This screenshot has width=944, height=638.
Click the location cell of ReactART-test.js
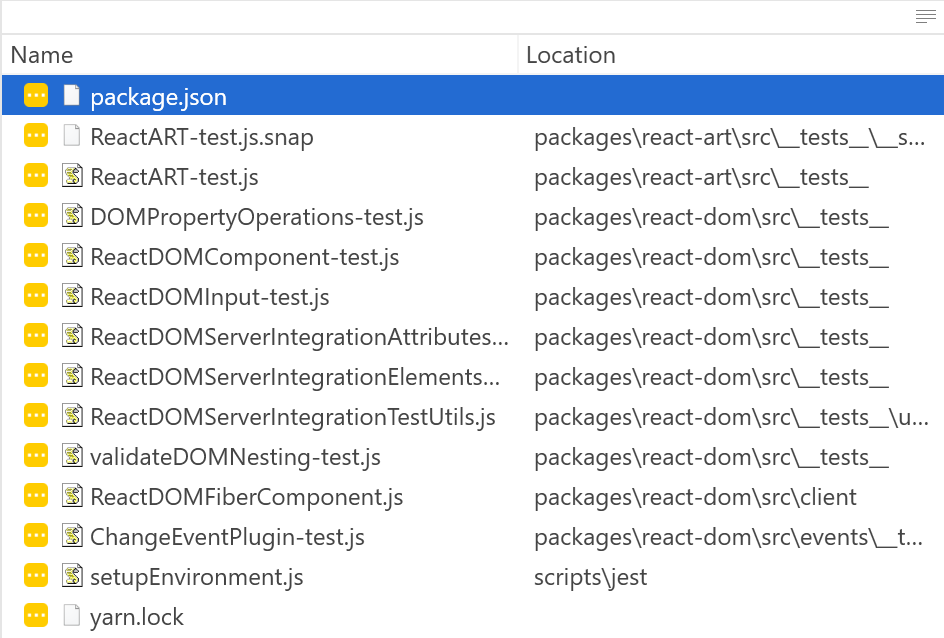pos(701,178)
